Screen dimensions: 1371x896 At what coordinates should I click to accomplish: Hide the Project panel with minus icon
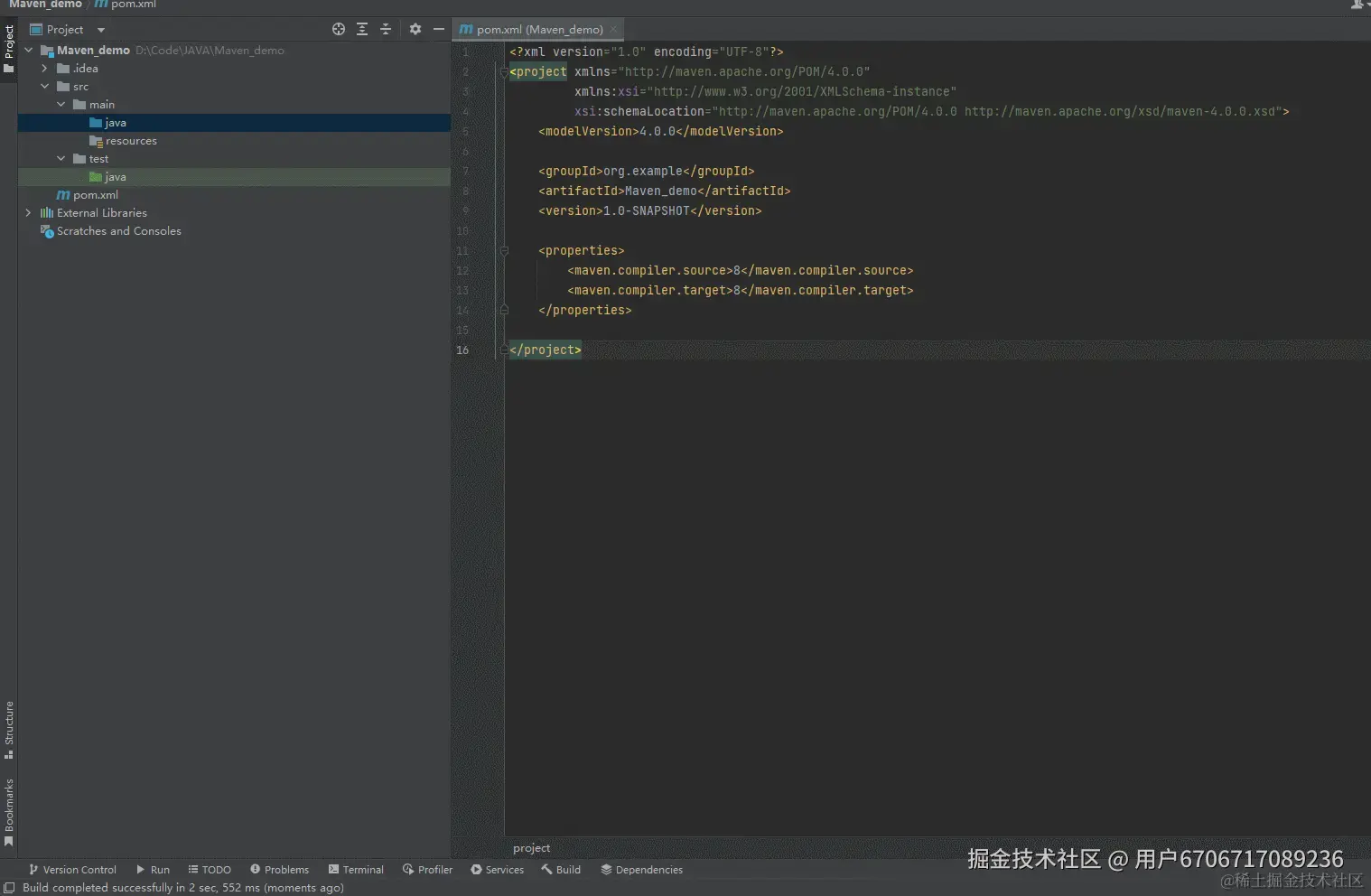tap(439, 29)
